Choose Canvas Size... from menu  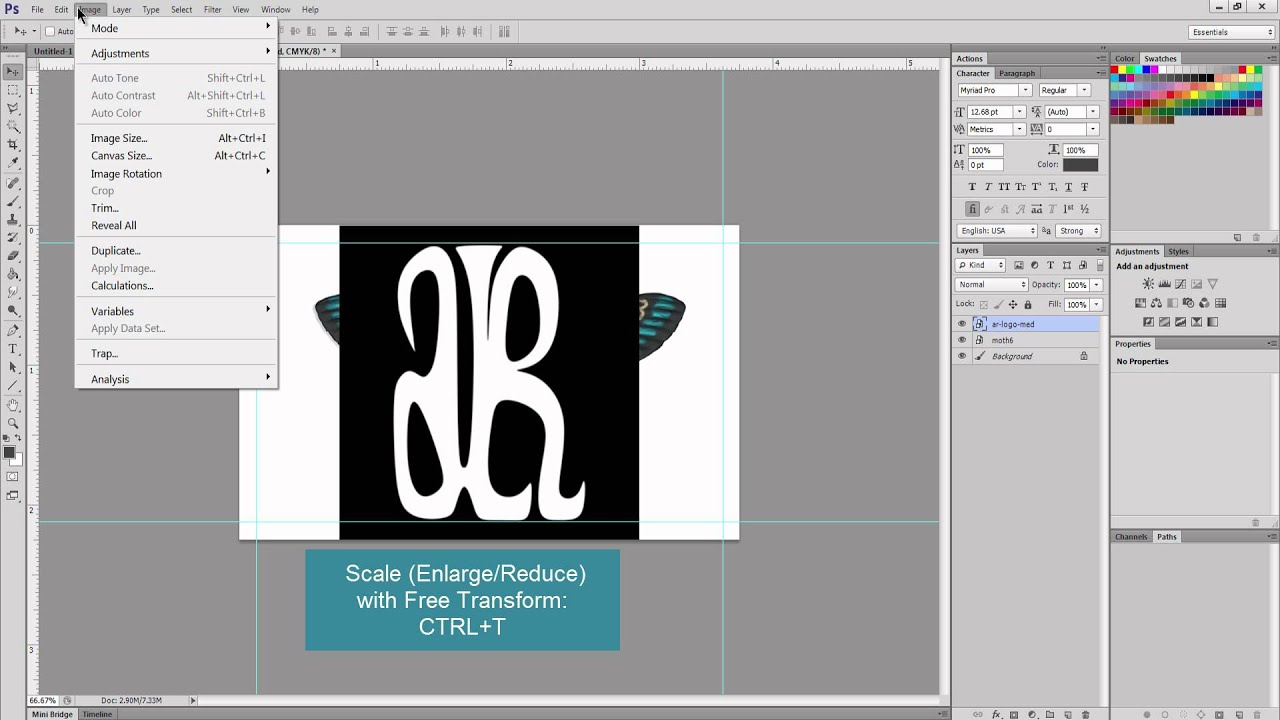coord(175,156)
